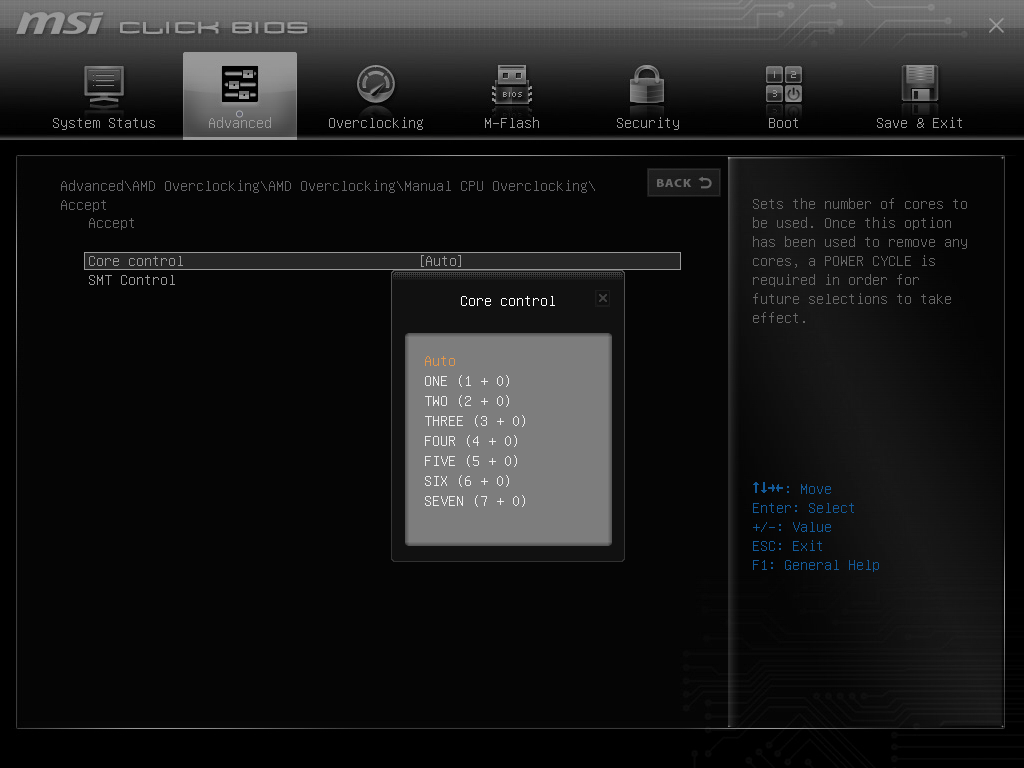Click the Enter: Select hint

[x=803, y=508]
